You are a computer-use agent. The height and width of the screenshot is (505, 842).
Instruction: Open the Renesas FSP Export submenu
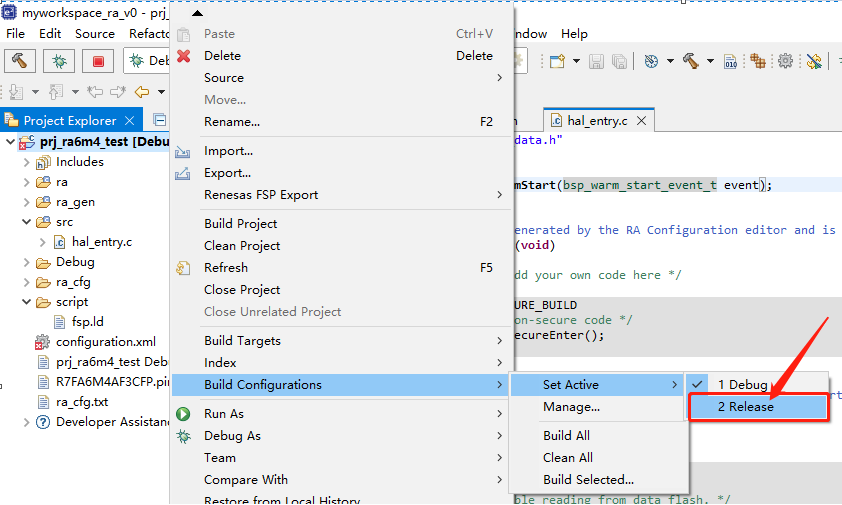(x=261, y=195)
